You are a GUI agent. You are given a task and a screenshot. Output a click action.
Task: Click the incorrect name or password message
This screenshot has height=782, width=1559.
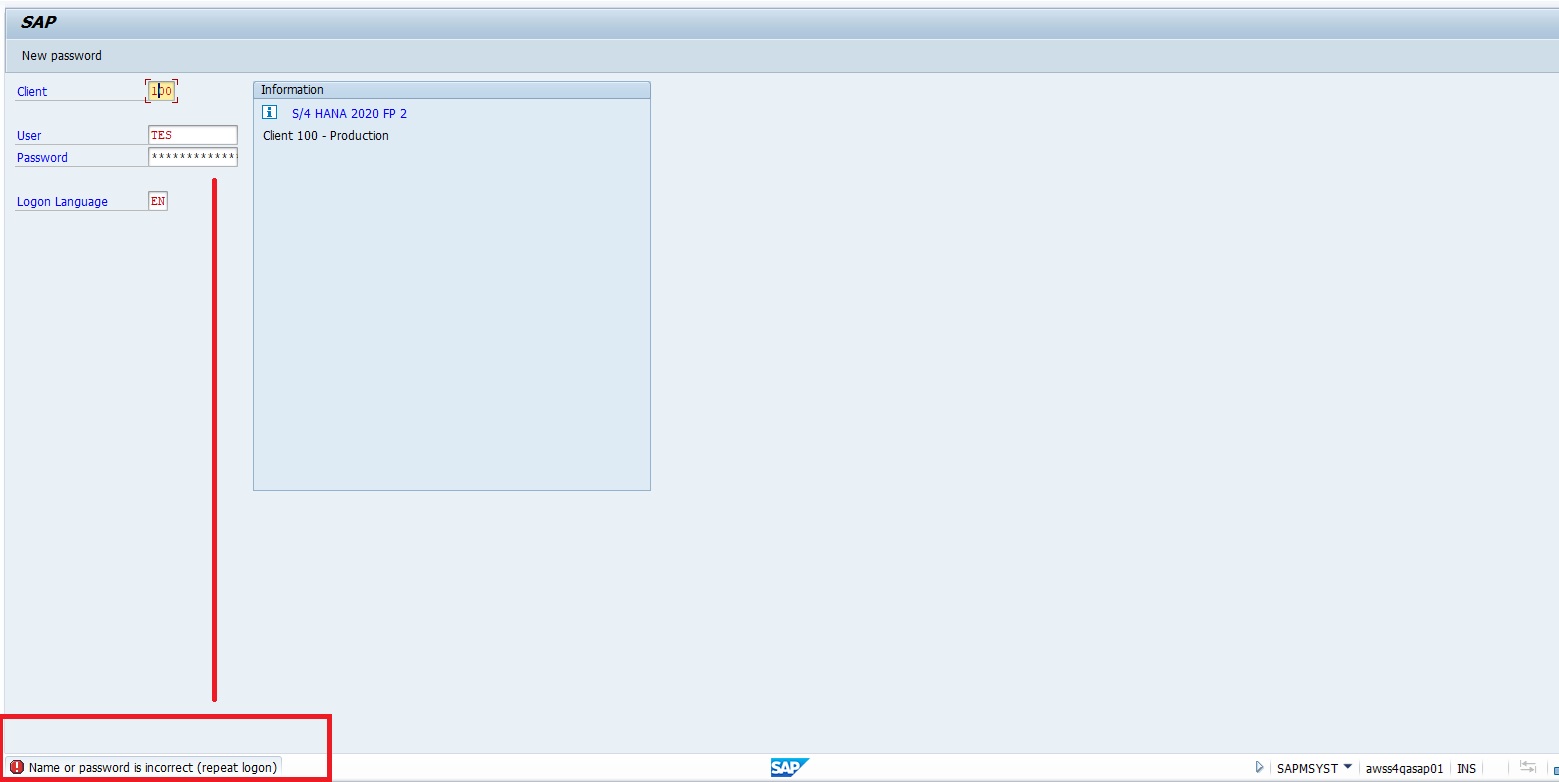[x=153, y=768]
